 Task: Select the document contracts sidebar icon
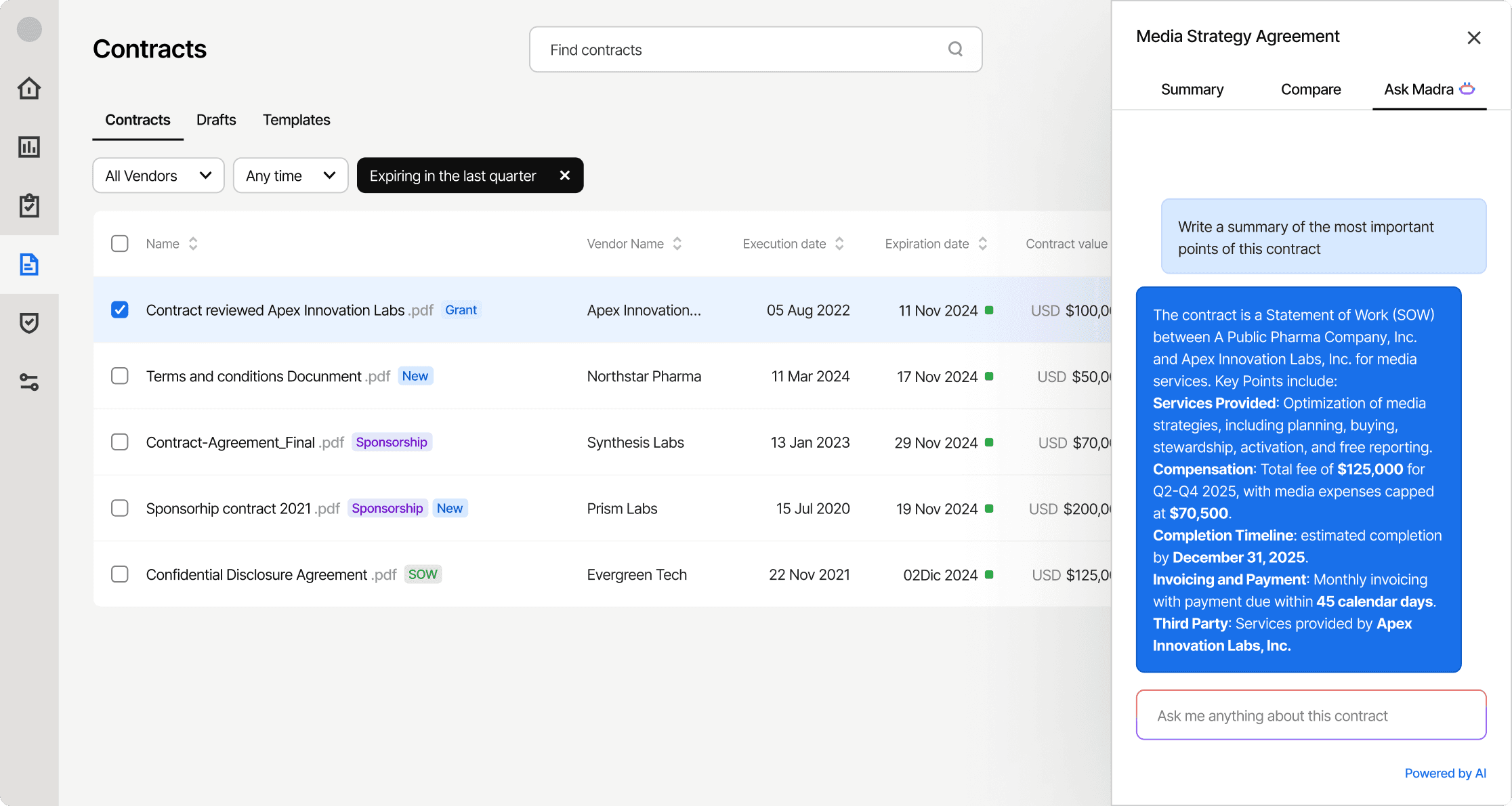click(29, 264)
